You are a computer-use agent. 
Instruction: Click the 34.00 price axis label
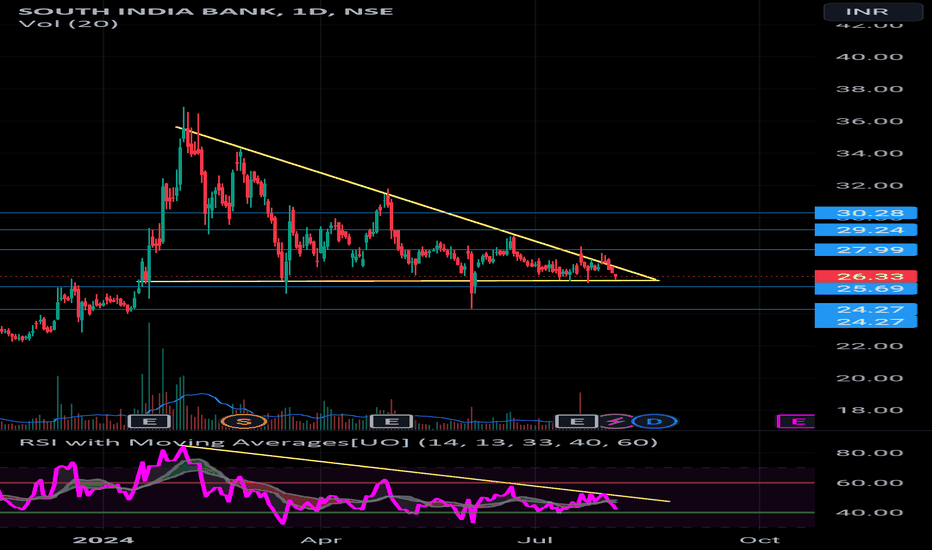pyautogui.click(x=870, y=153)
